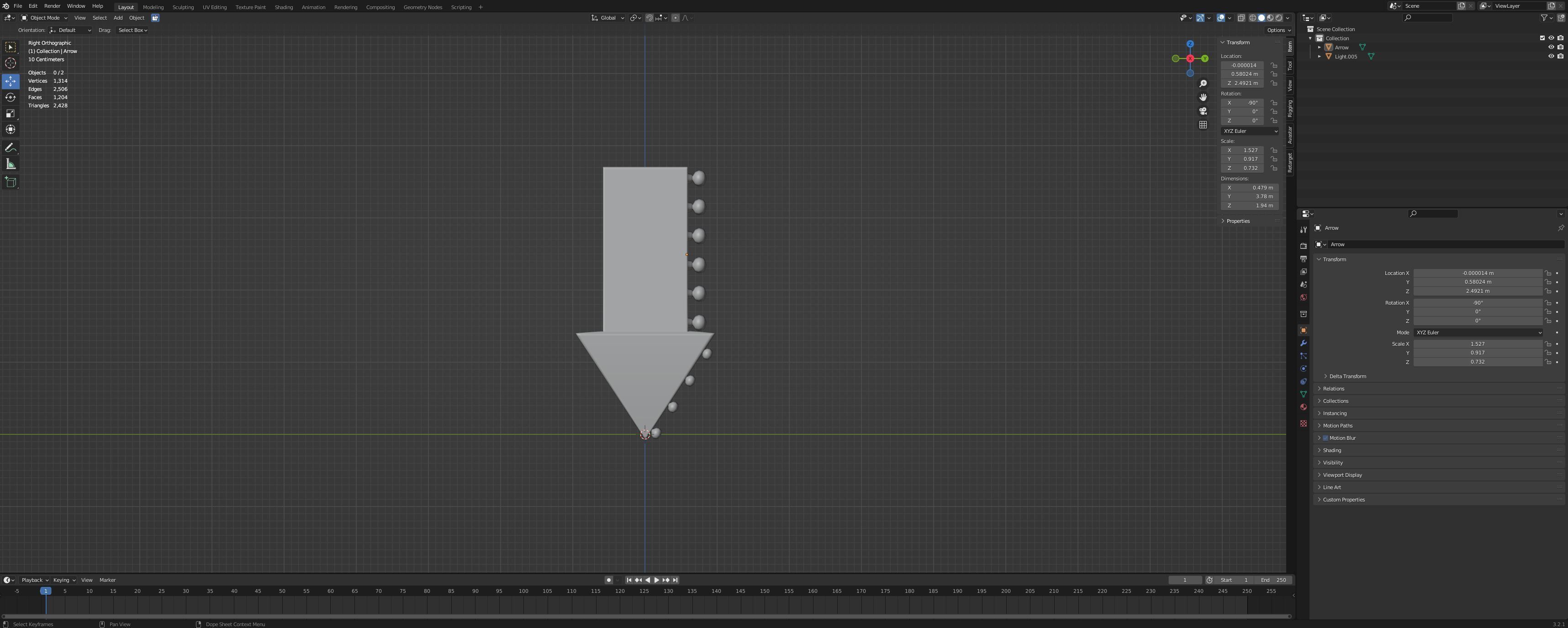Open Object Mode dropdown
The width and height of the screenshot is (1568, 628).
44,18
